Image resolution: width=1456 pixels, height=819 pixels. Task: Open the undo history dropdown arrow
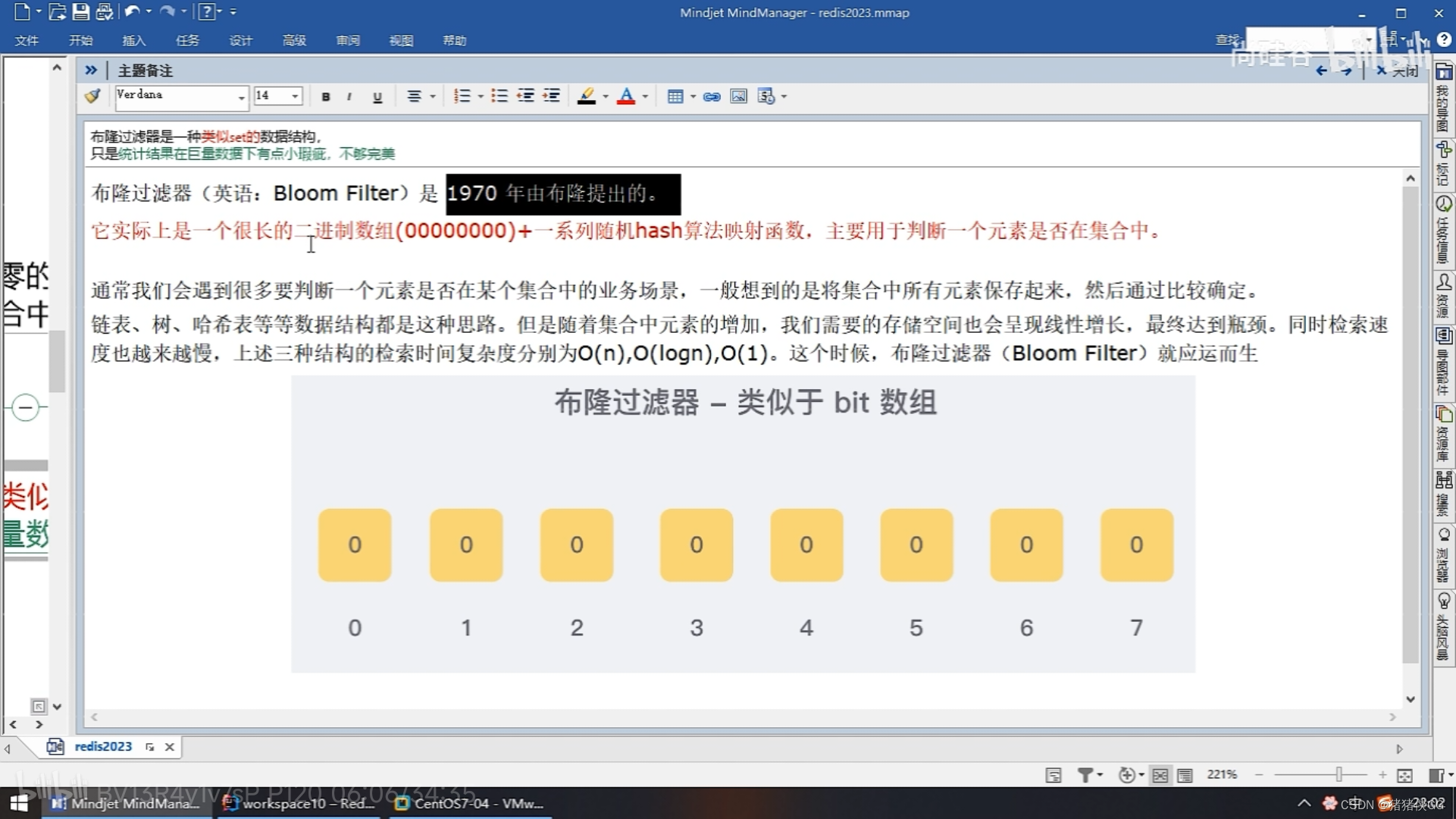pos(149,11)
